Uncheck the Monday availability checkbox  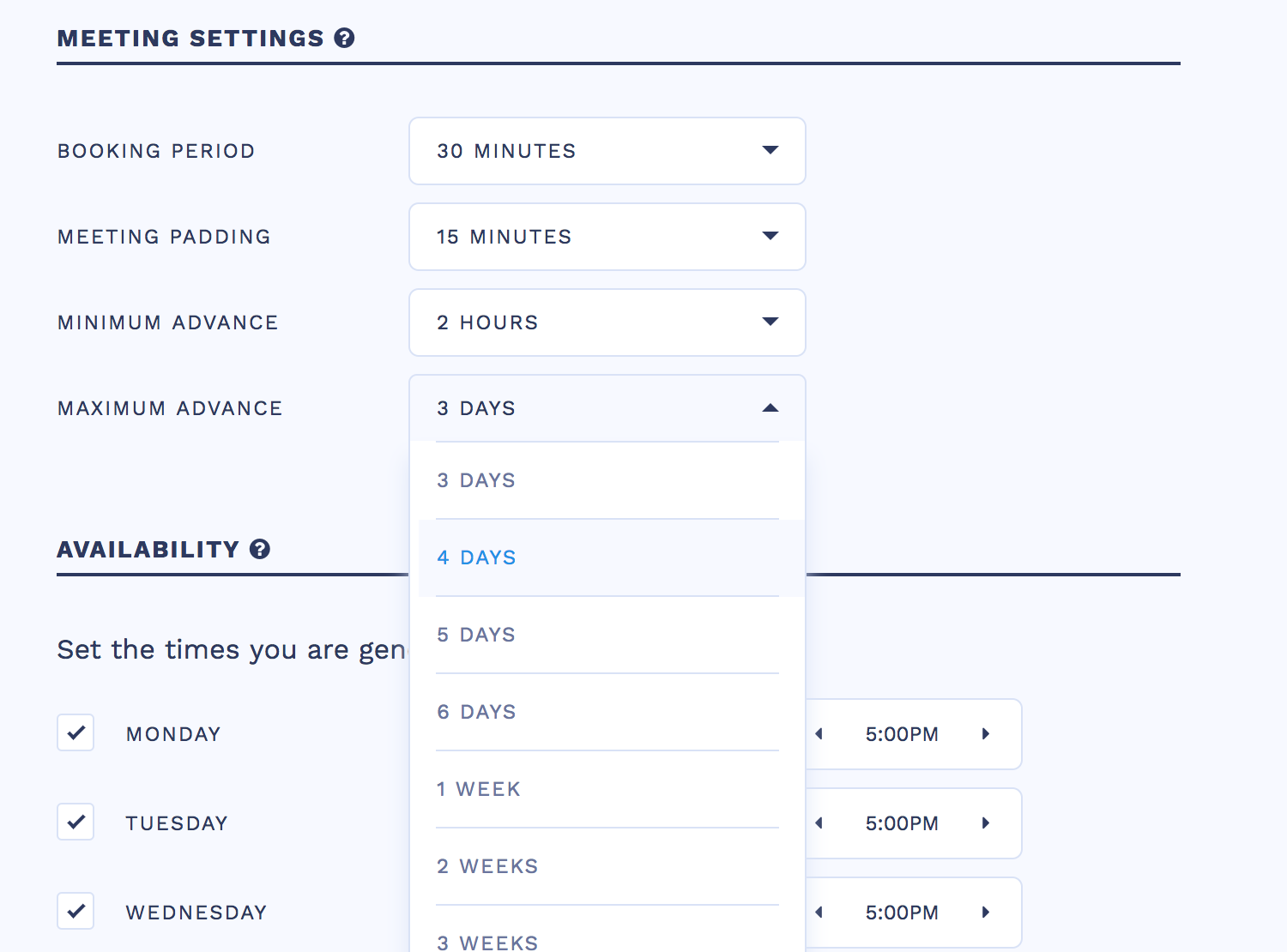click(76, 733)
